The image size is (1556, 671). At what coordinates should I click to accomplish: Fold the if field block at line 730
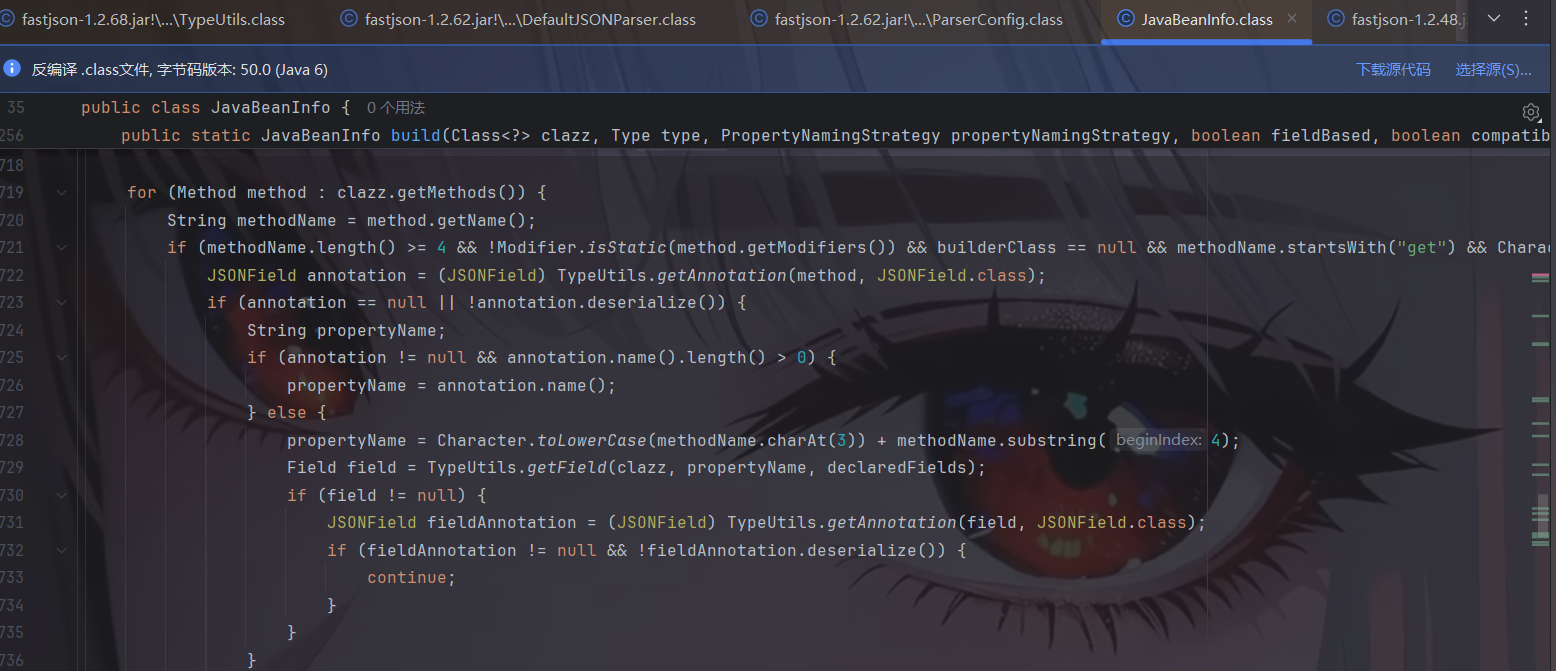click(x=62, y=495)
